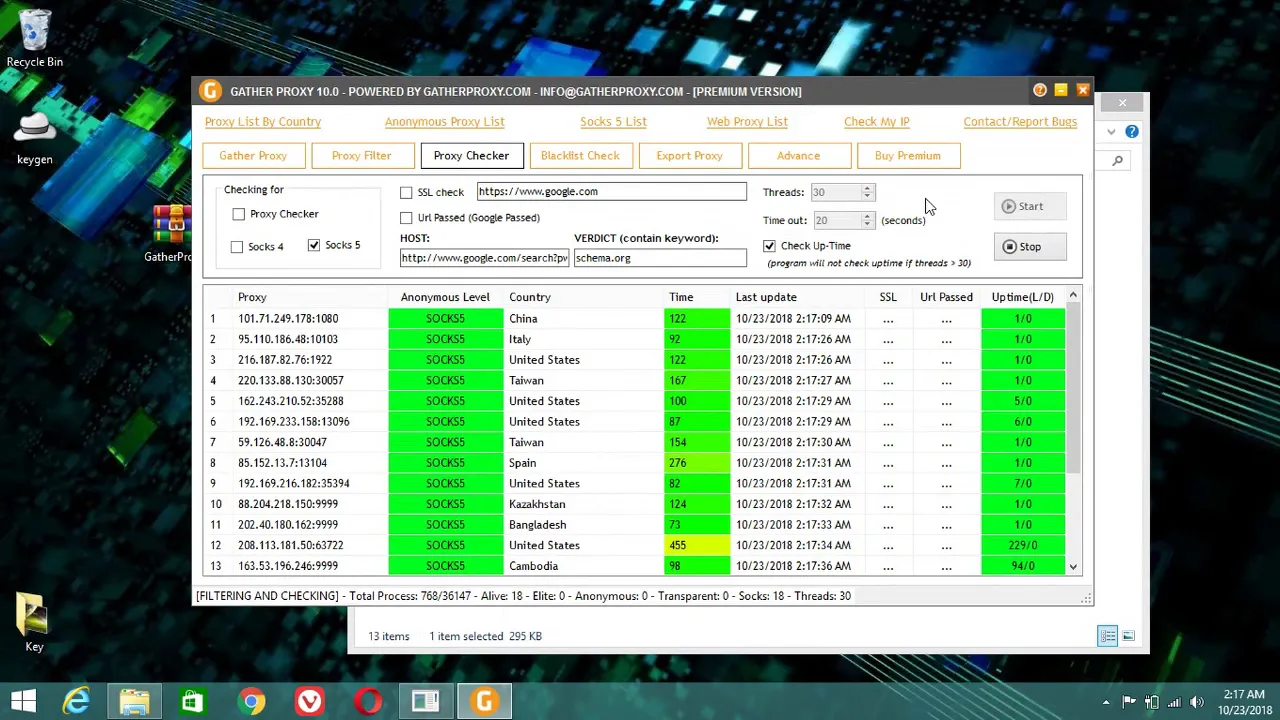This screenshot has height=720, width=1280.
Task: Open Gather Proxy help icon in title bar
Action: pos(1040,91)
